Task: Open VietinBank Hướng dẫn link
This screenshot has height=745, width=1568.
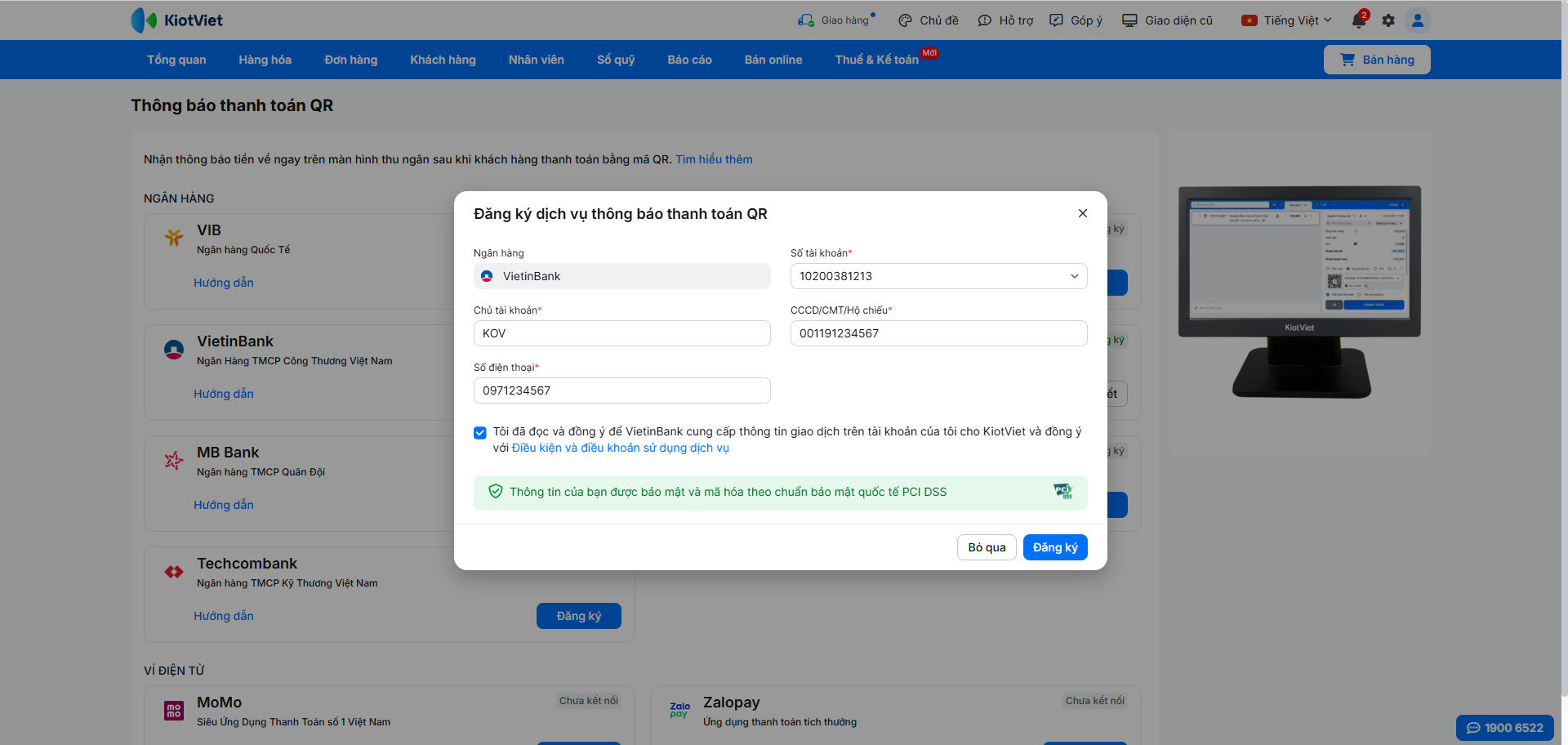Action: pyautogui.click(x=224, y=394)
